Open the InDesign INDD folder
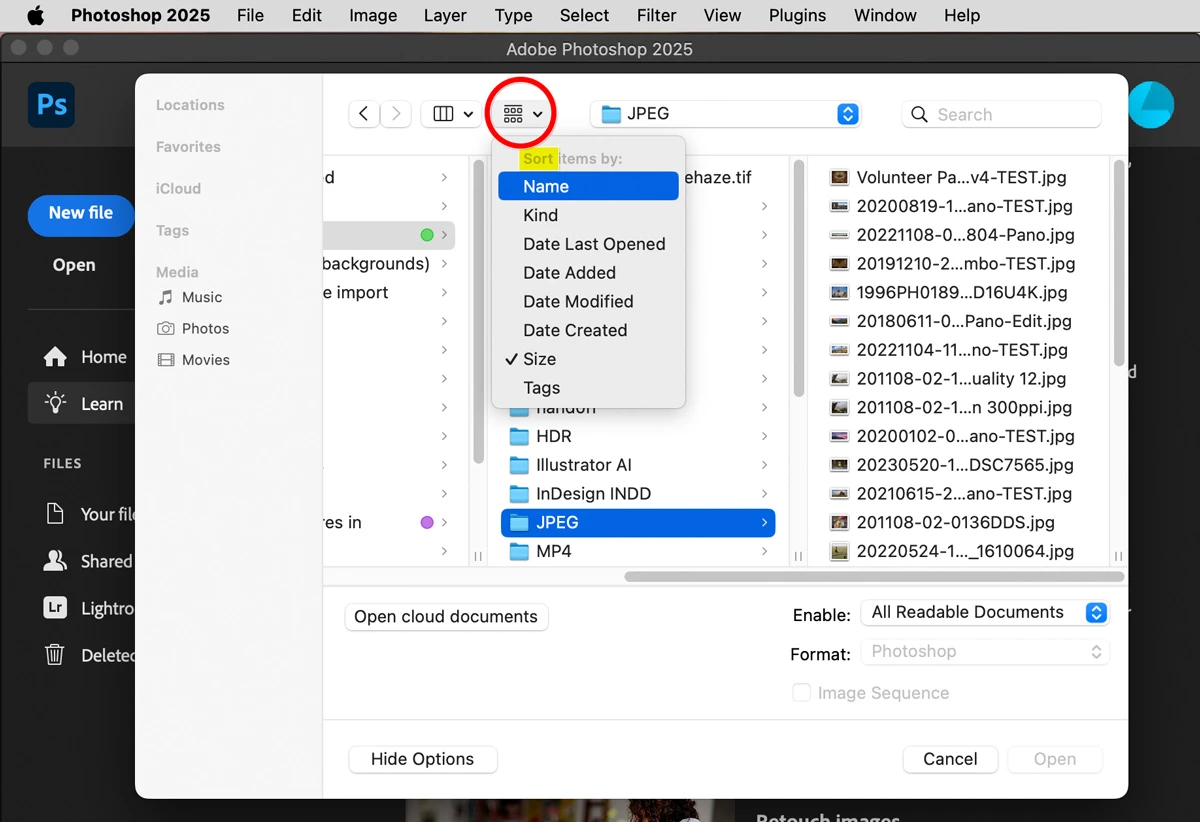Screen dimensions: 1200x822 point(638,494)
